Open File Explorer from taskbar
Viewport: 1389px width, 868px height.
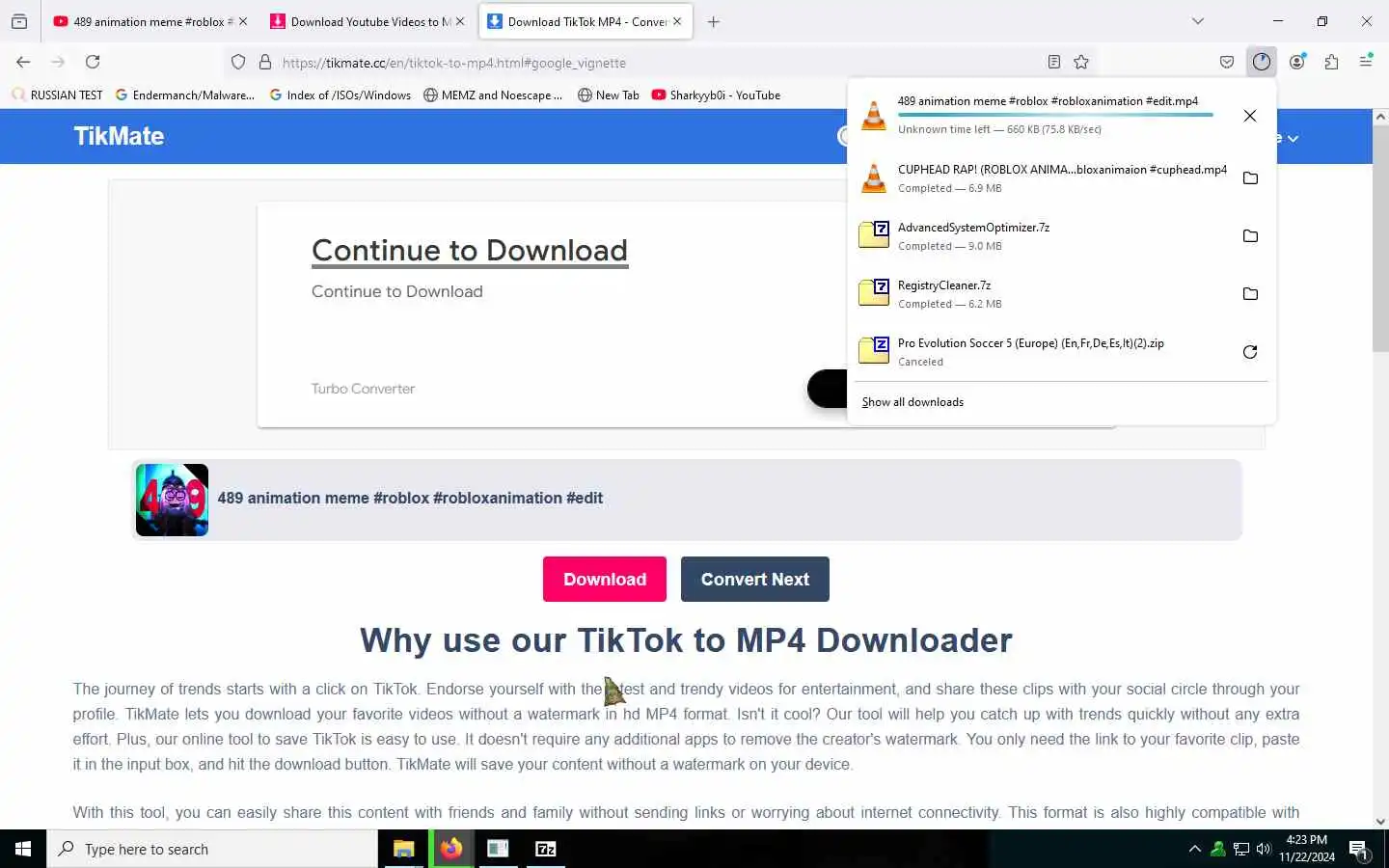[403, 849]
